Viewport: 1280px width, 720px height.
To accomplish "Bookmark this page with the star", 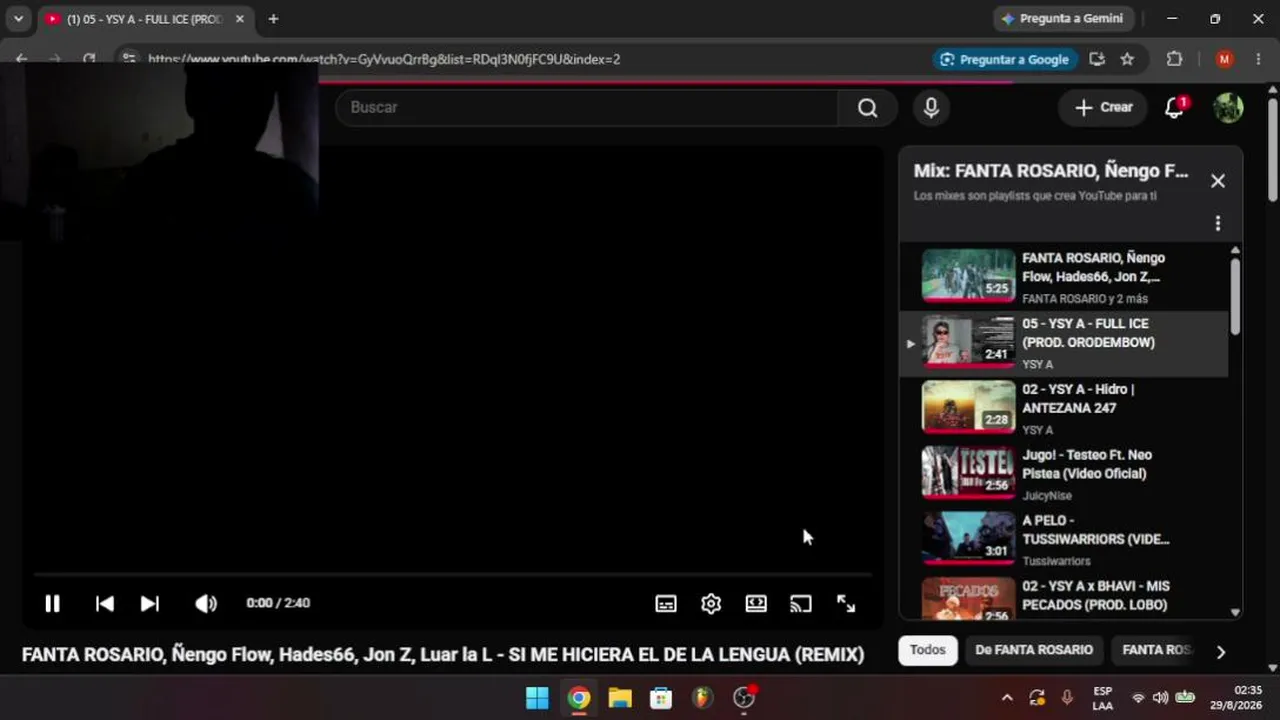I will click(1127, 59).
